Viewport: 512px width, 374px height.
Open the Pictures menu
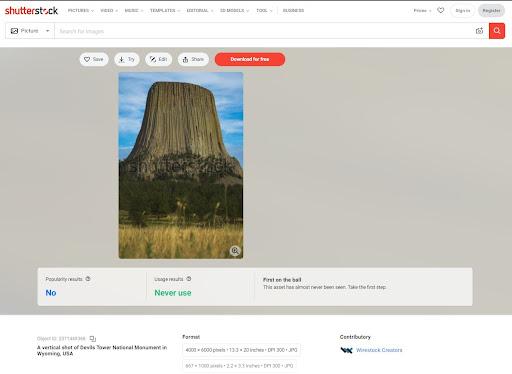click(81, 11)
